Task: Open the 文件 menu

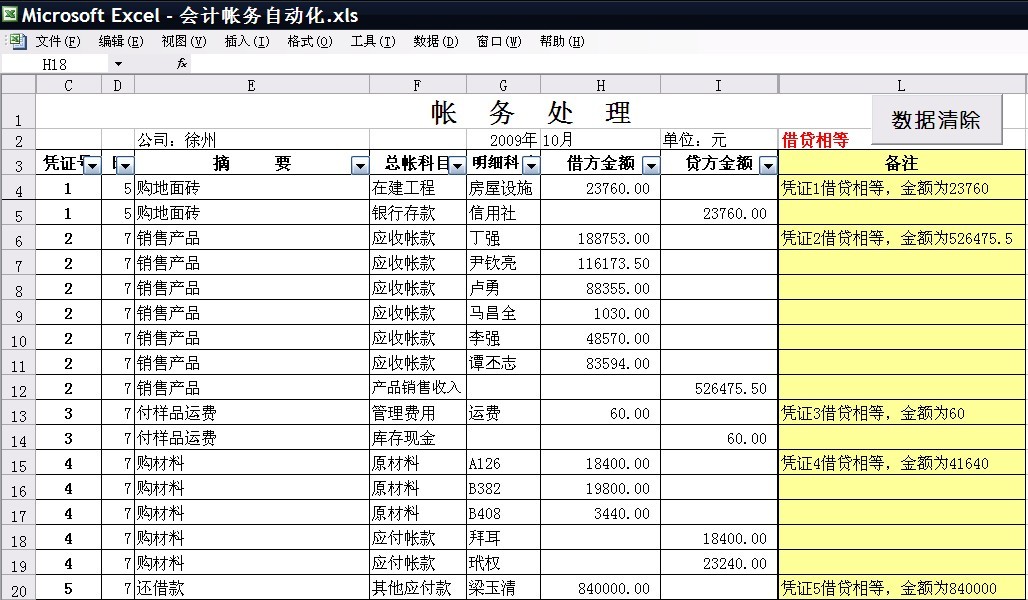Action: 60,41
